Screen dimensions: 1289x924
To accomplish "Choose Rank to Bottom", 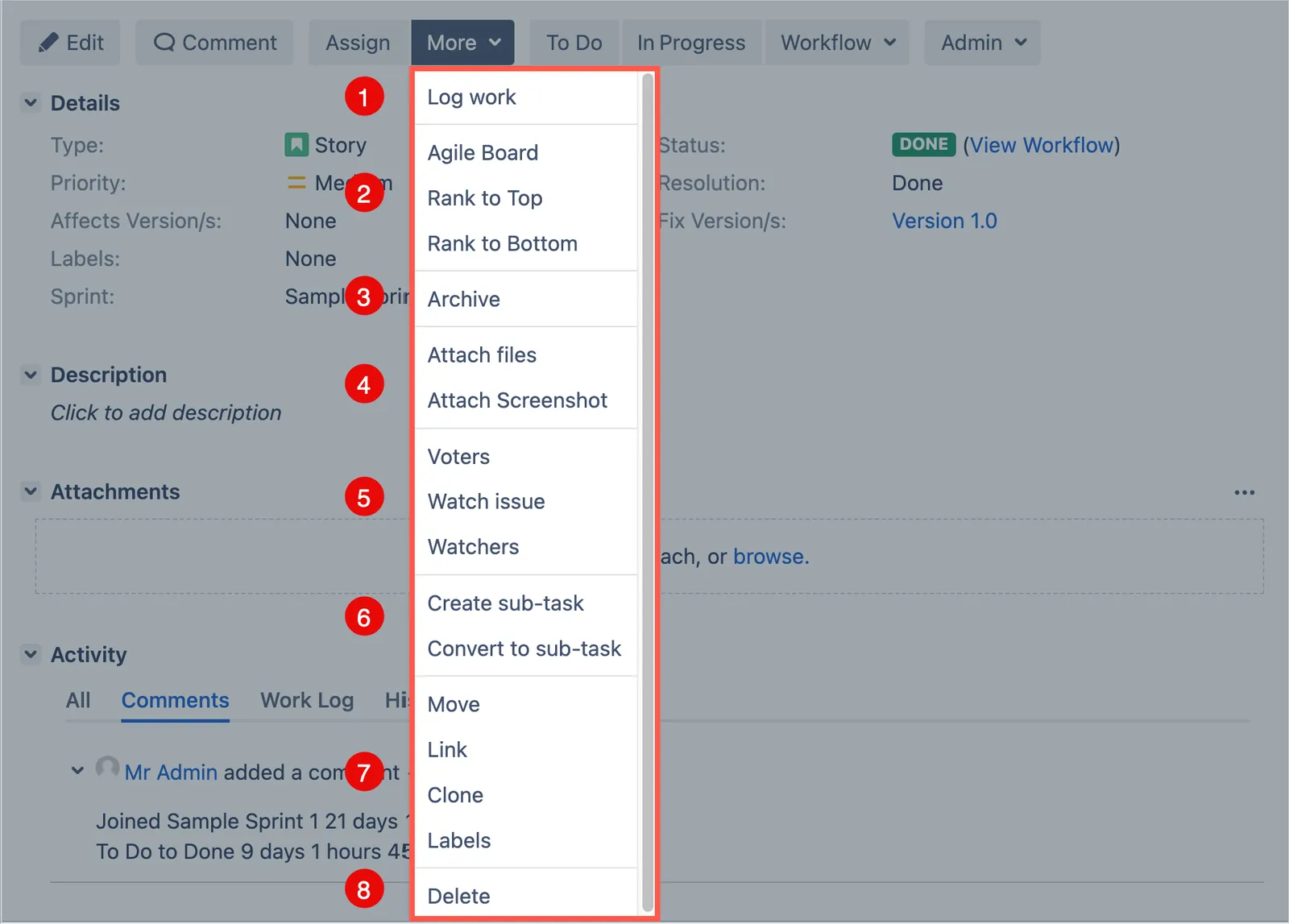I will click(x=527, y=243).
